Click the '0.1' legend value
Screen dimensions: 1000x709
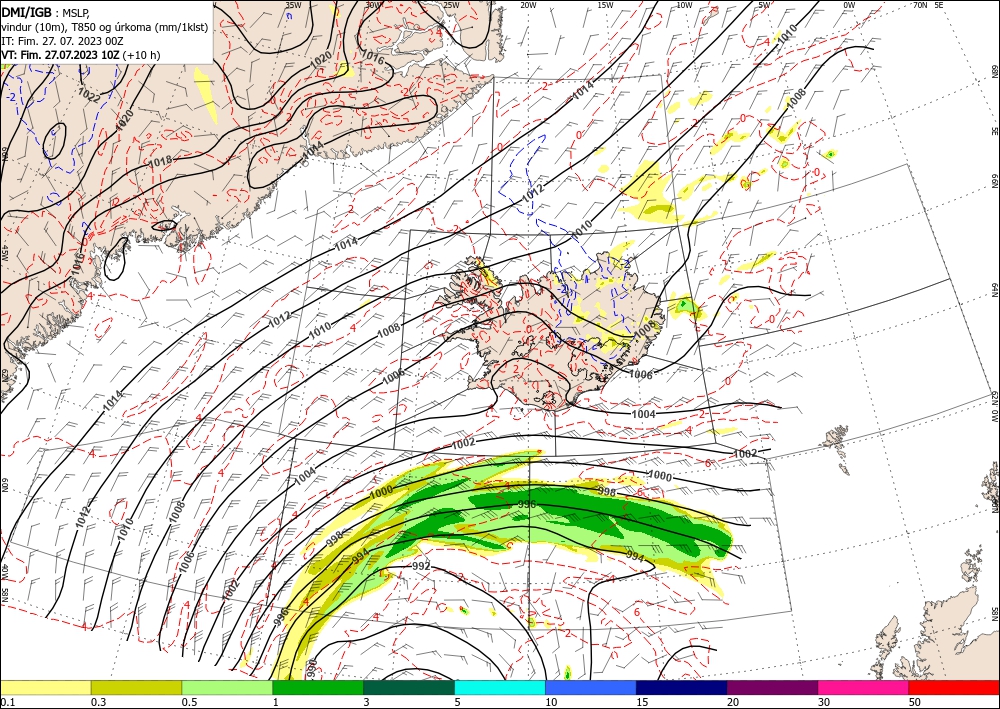coord(7,703)
